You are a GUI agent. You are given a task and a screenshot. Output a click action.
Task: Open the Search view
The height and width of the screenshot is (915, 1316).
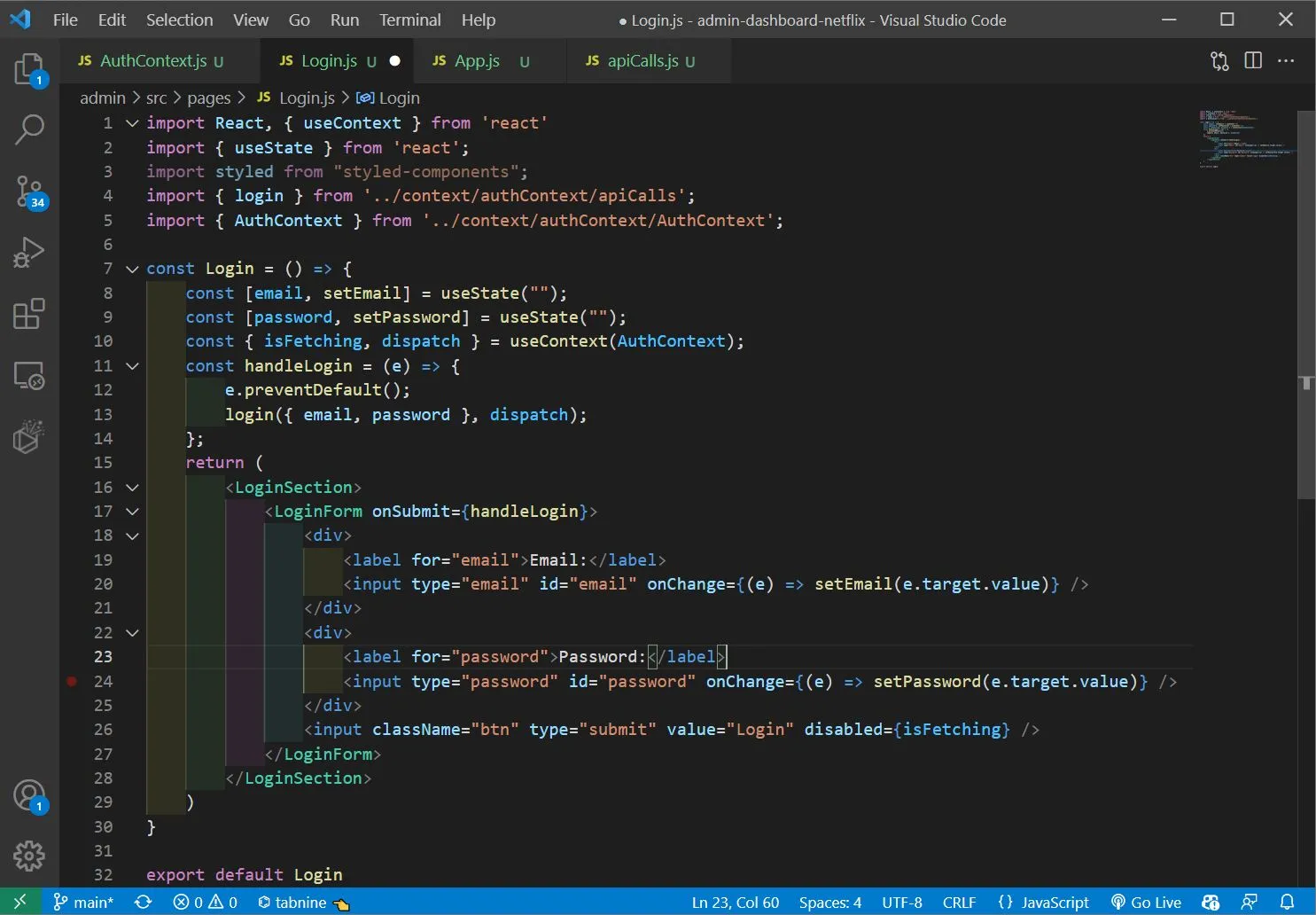point(29,129)
